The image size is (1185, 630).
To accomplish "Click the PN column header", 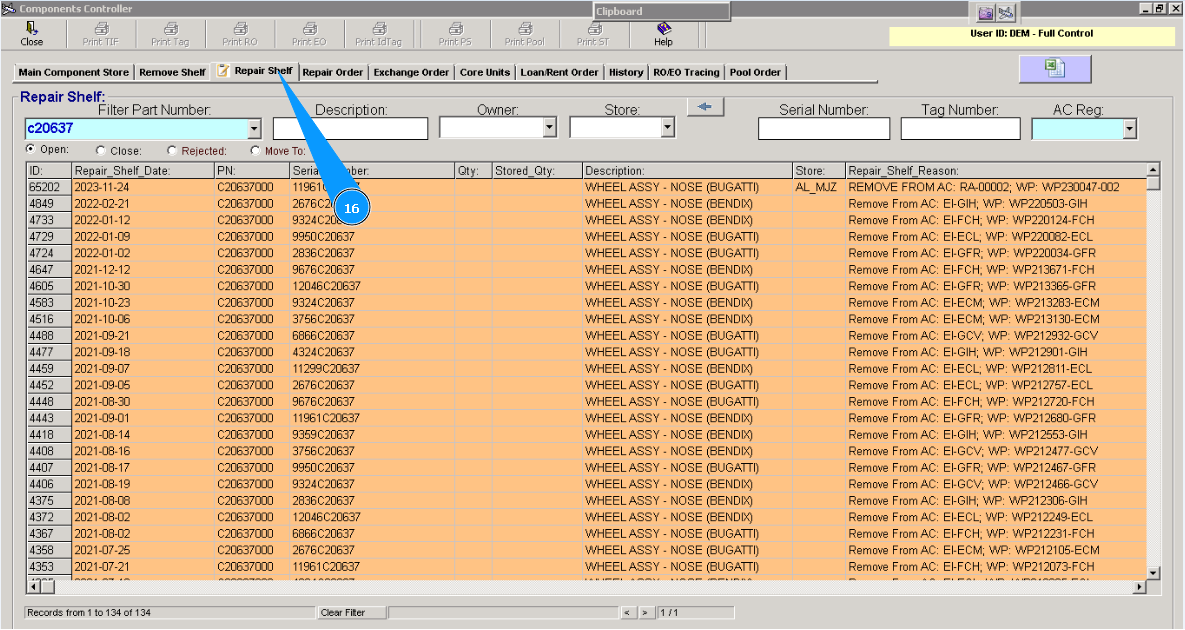I will [252, 171].
